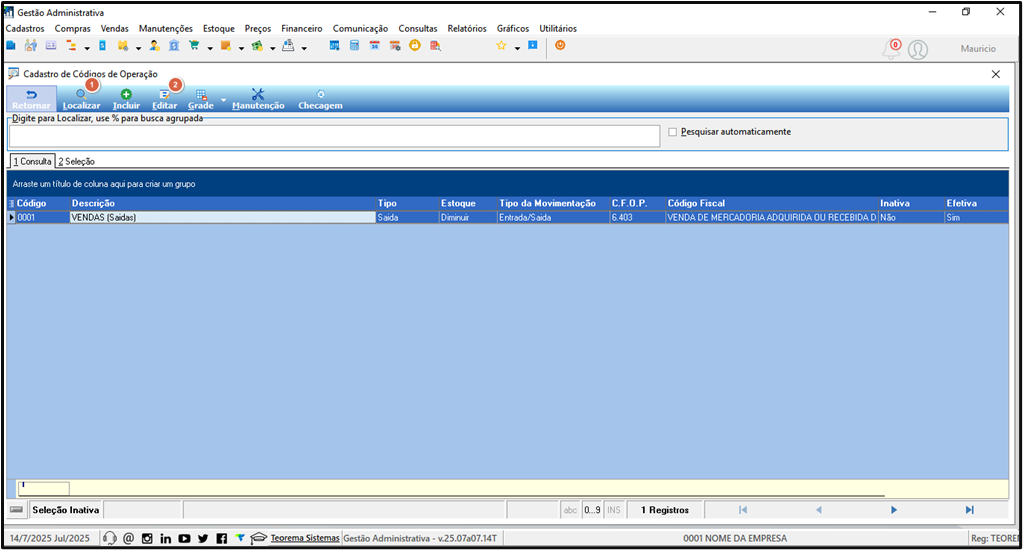Screen dimensions: 1023x550
Task: Sort by the C.F.O.P. column header
Action: (637, 204)
